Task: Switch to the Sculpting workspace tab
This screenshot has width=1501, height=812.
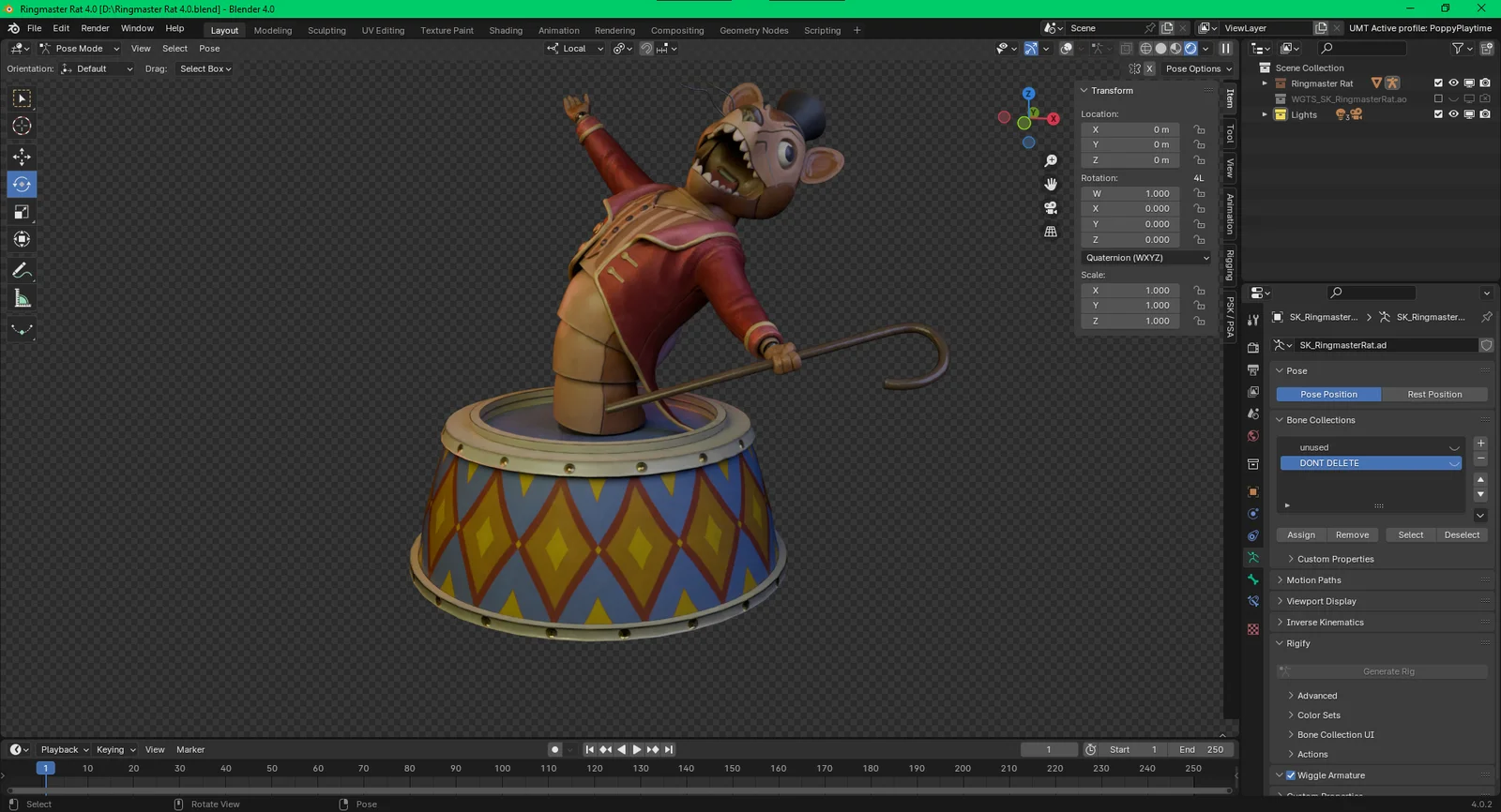Action: [326, 30]
